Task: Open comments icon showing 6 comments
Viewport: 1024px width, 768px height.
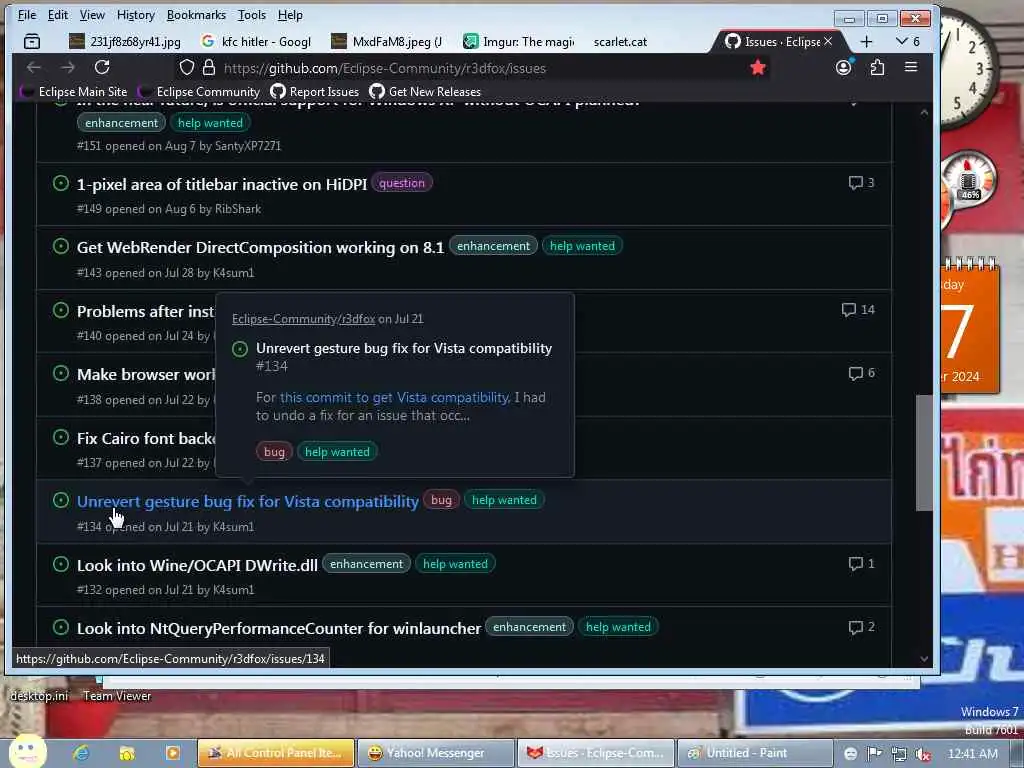Action: pos(855,374)
